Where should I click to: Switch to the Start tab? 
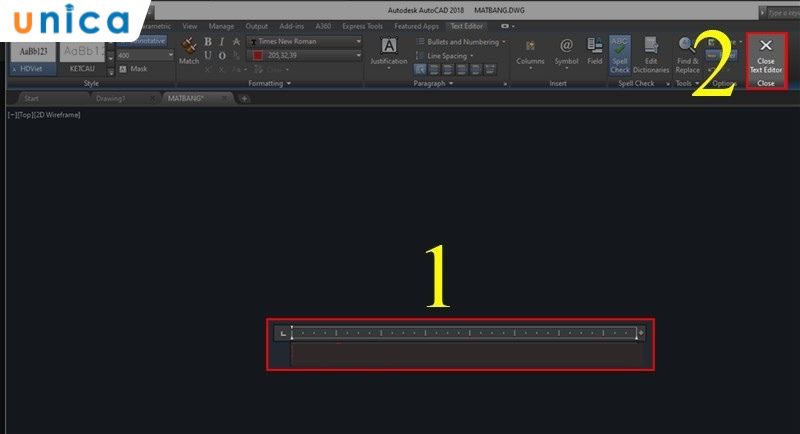(x=32, y=98)
